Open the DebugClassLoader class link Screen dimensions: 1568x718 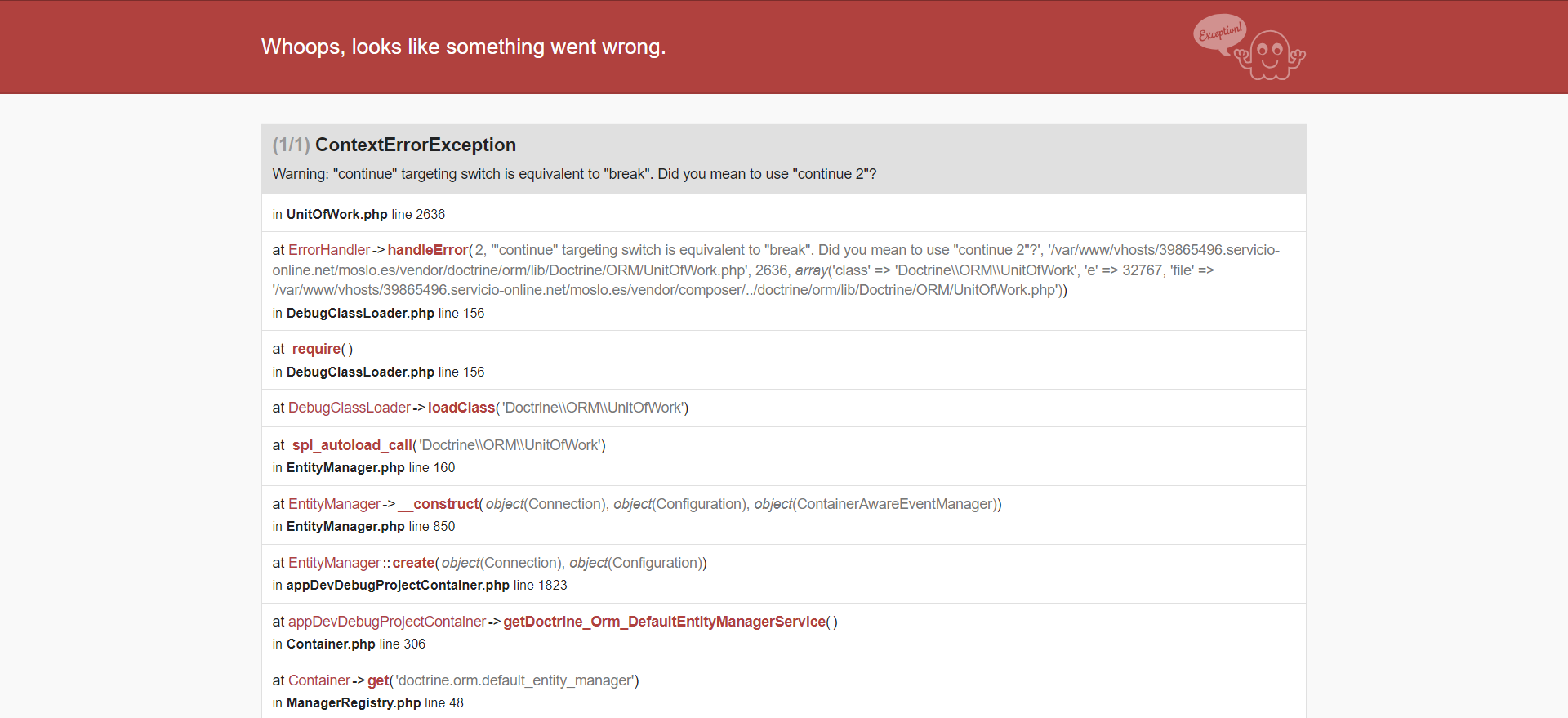pyautogui.click(x=350, y=408)
